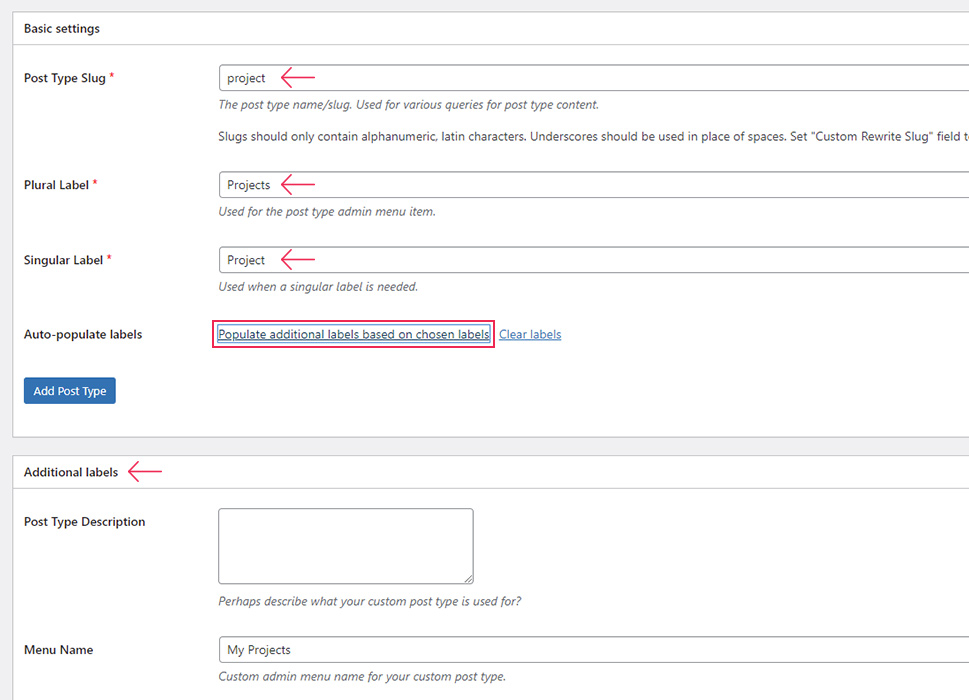Viewport: 969px width, 700px height.
Task: Click the Clear labels link
Action: (x=530, y=334)
